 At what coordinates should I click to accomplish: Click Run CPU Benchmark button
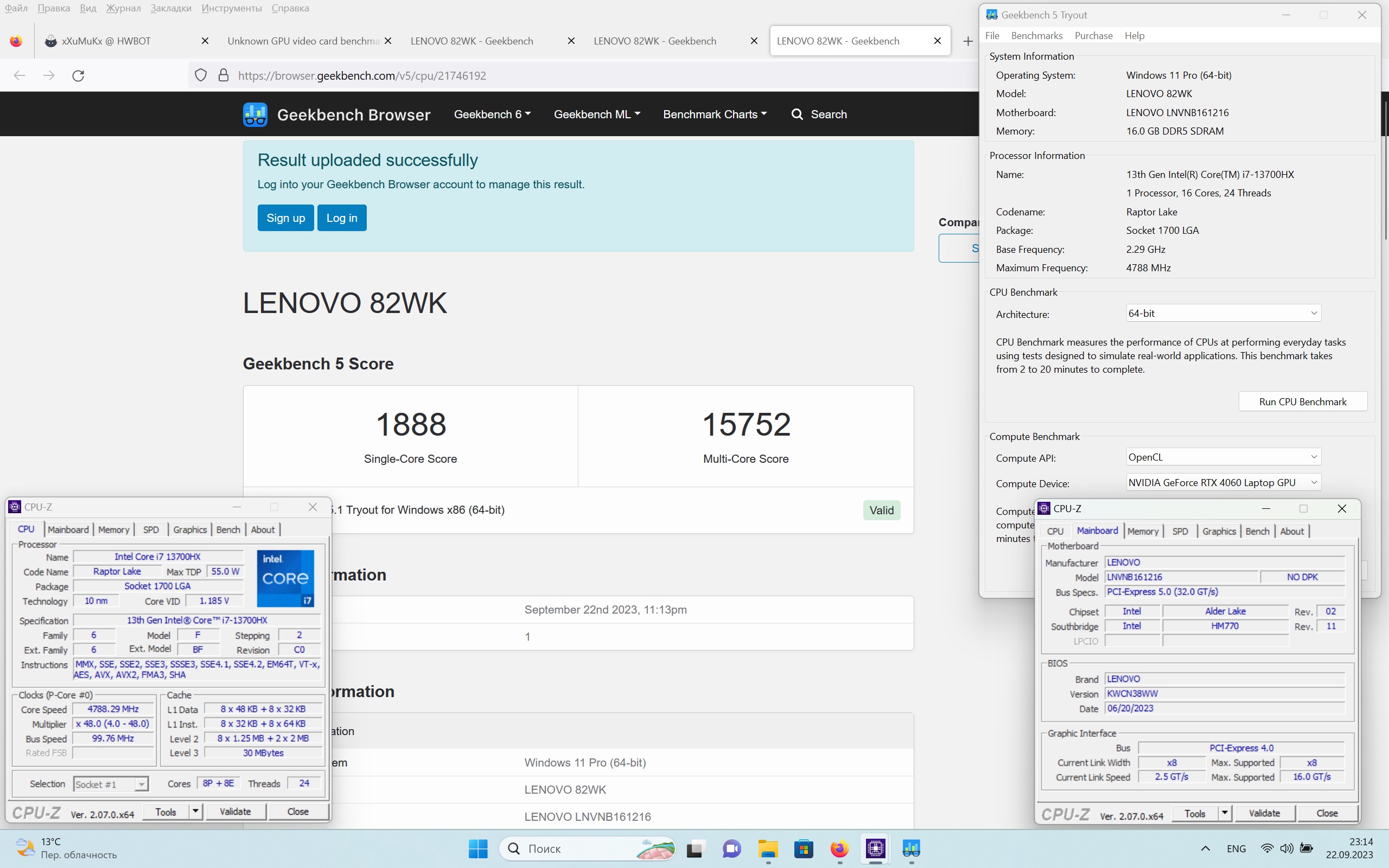point(1303,401)
